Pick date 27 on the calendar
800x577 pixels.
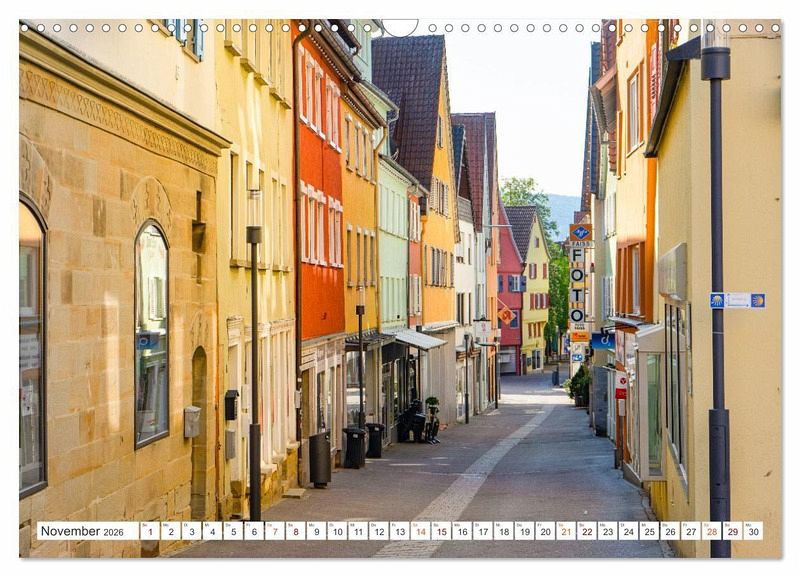pyautogui.click(x=692, y=531)
